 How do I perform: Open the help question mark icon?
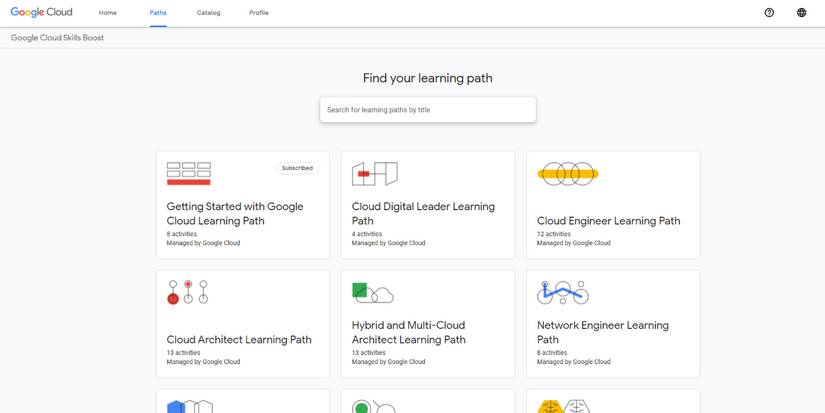point(769,13)
